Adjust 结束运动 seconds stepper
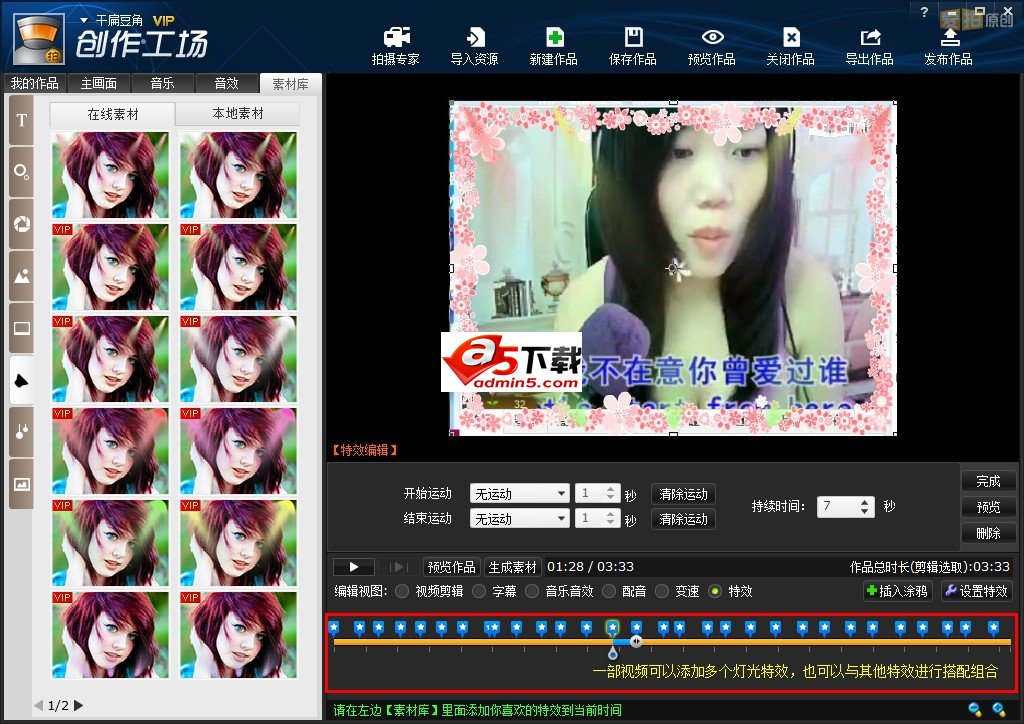 (x=610, y=518)
